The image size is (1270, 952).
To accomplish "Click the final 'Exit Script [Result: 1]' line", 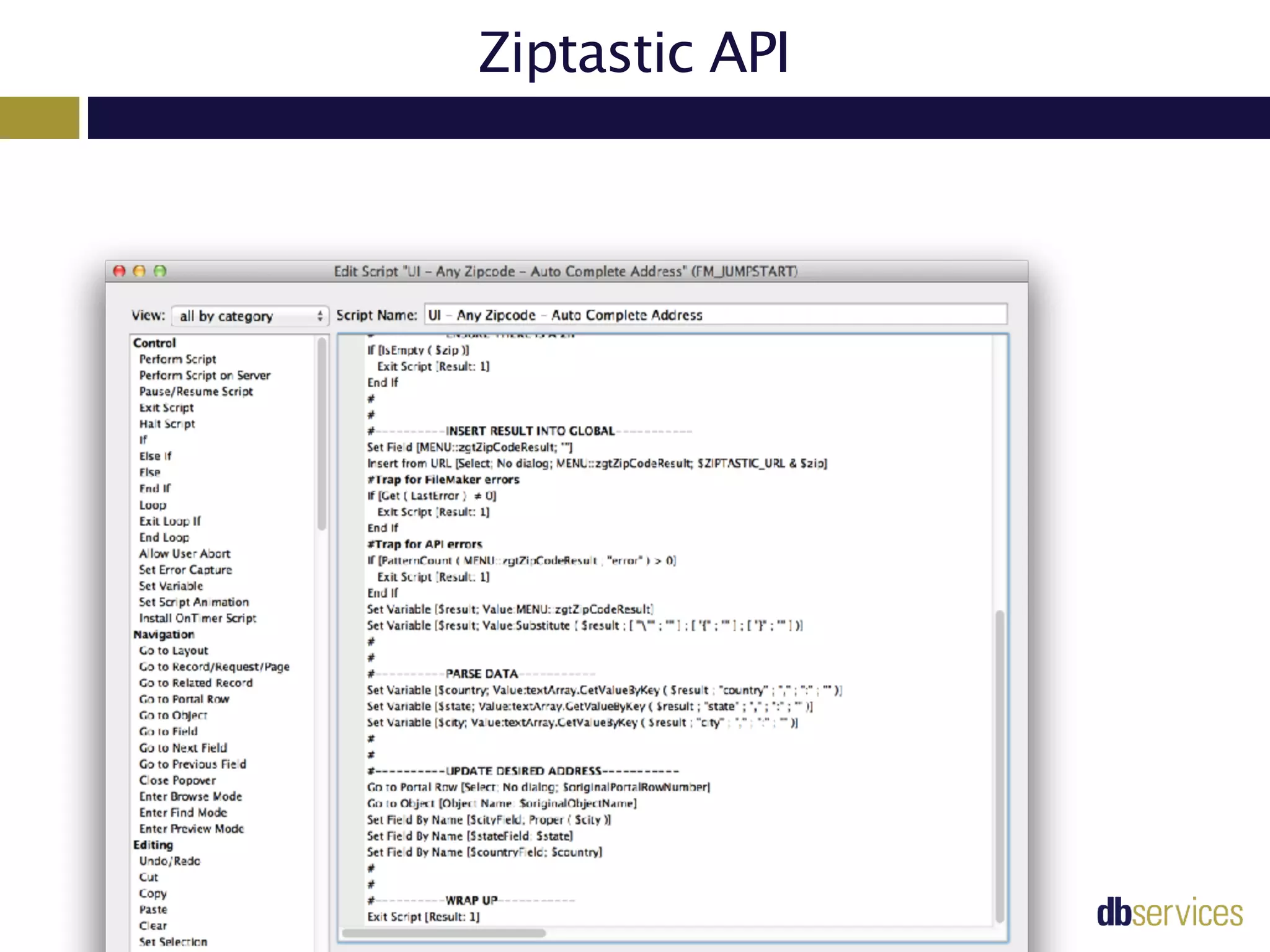I will (x=424, y=917).
